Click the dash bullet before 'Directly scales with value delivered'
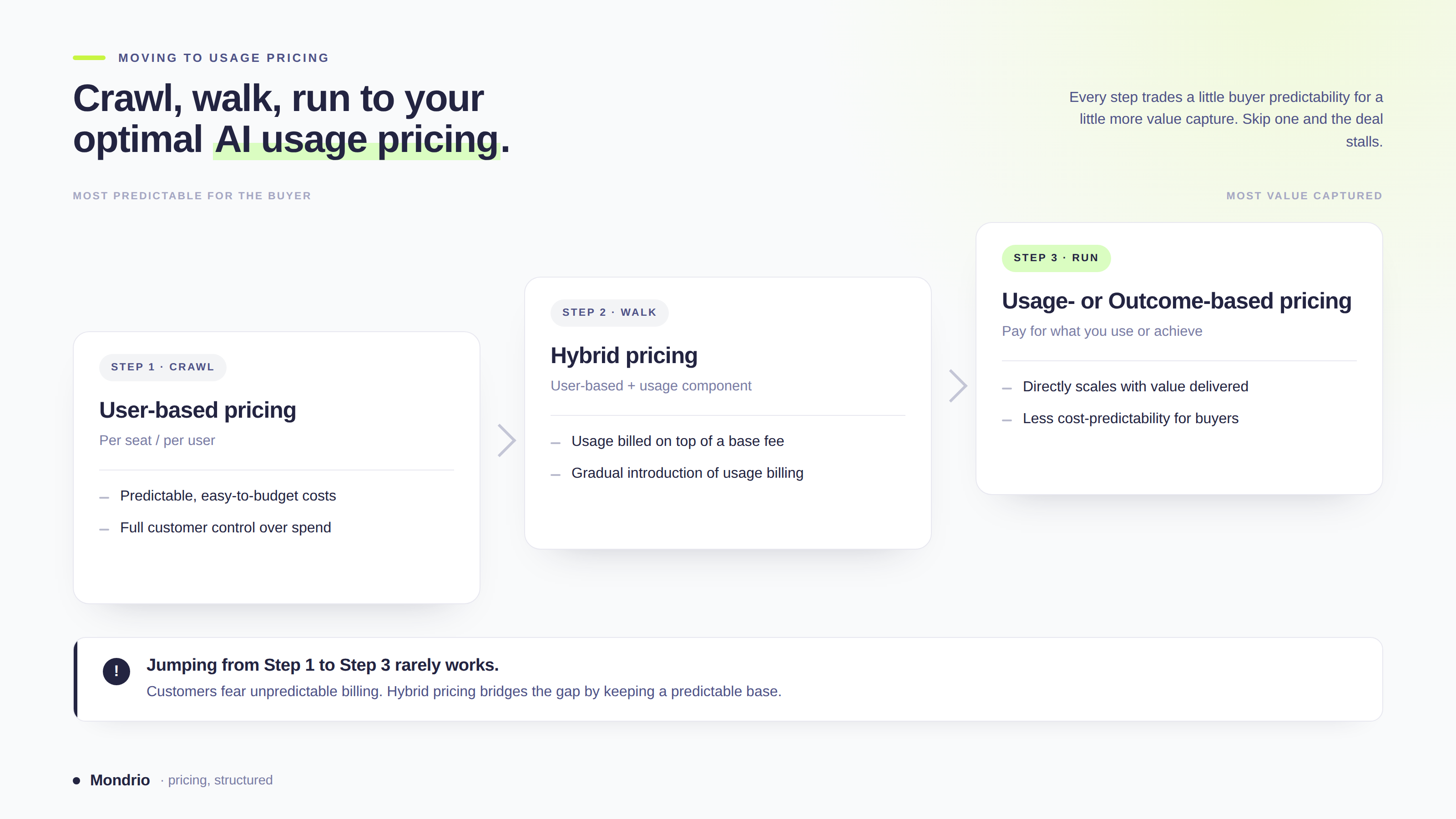Image resolution: width=1456 pixels, height=819 pixels. [x=1006, y=388]
